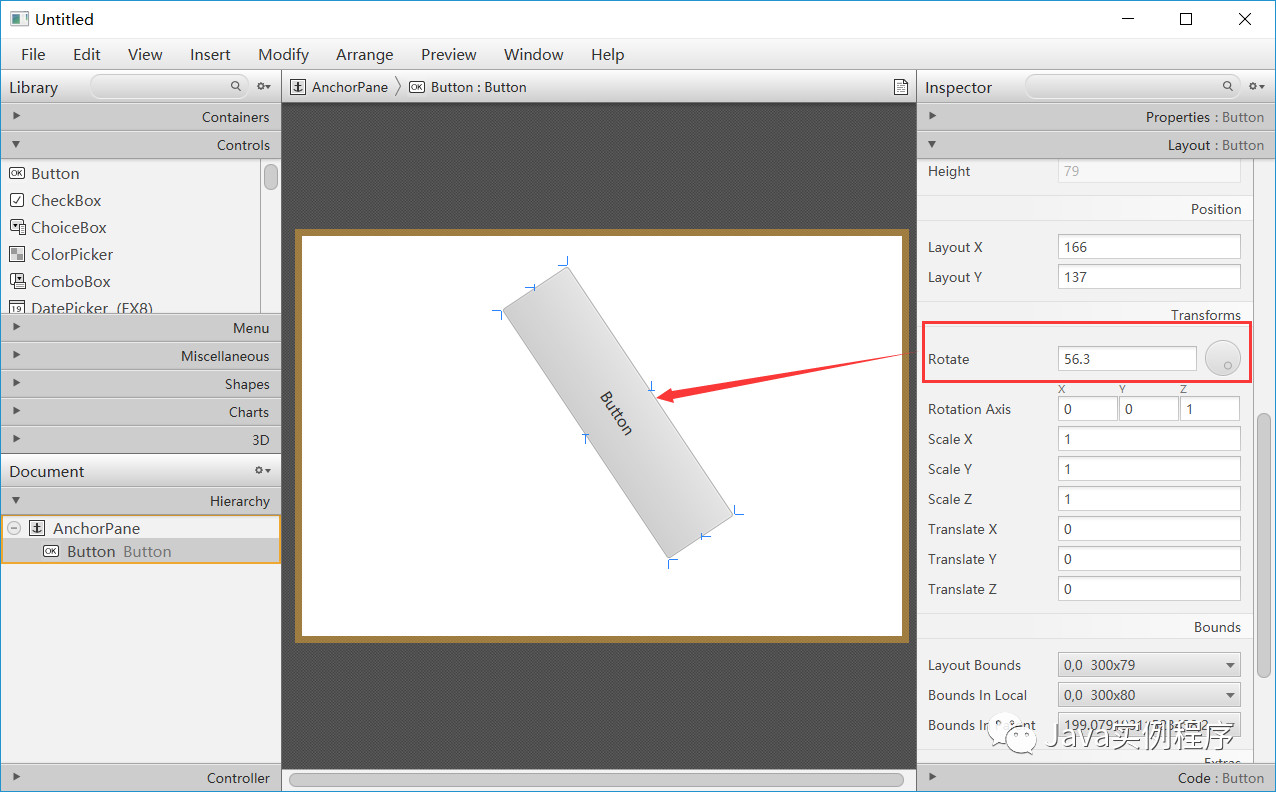Open the Help menu
The width and height of the screenshot is (1276, 792).
[607, 54]
